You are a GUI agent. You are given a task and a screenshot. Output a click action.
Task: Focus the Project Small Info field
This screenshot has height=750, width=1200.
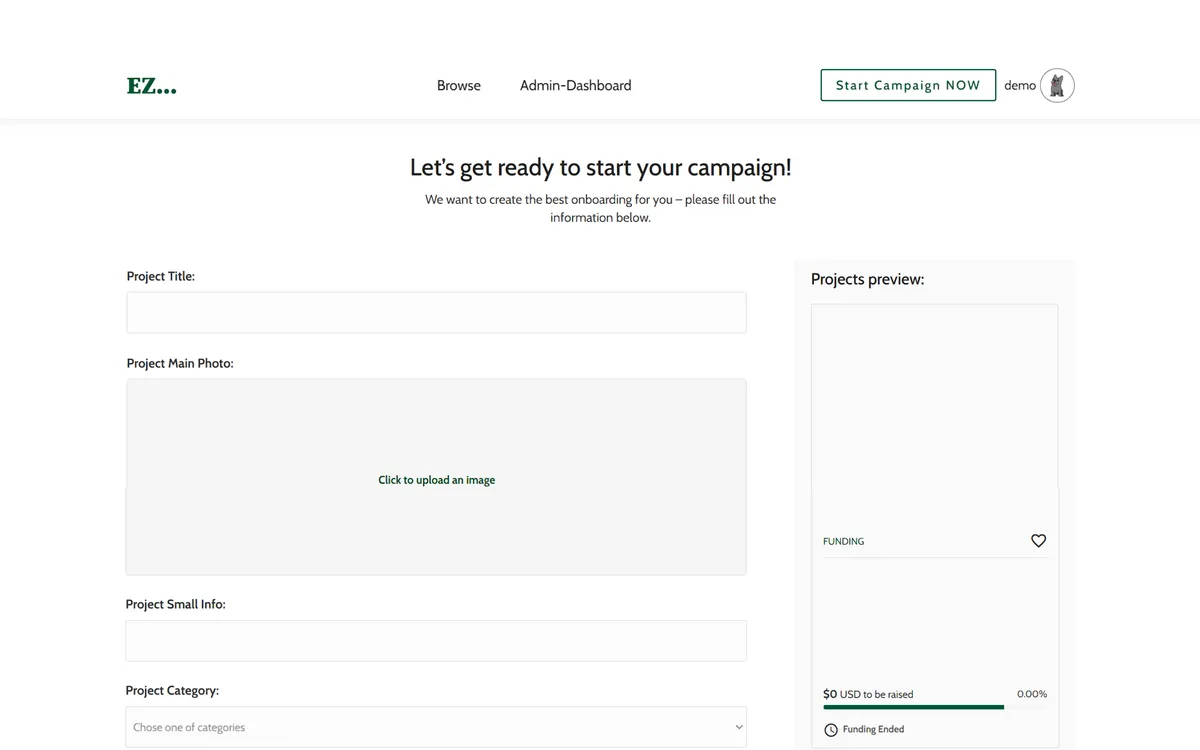[x=436, y=641]
